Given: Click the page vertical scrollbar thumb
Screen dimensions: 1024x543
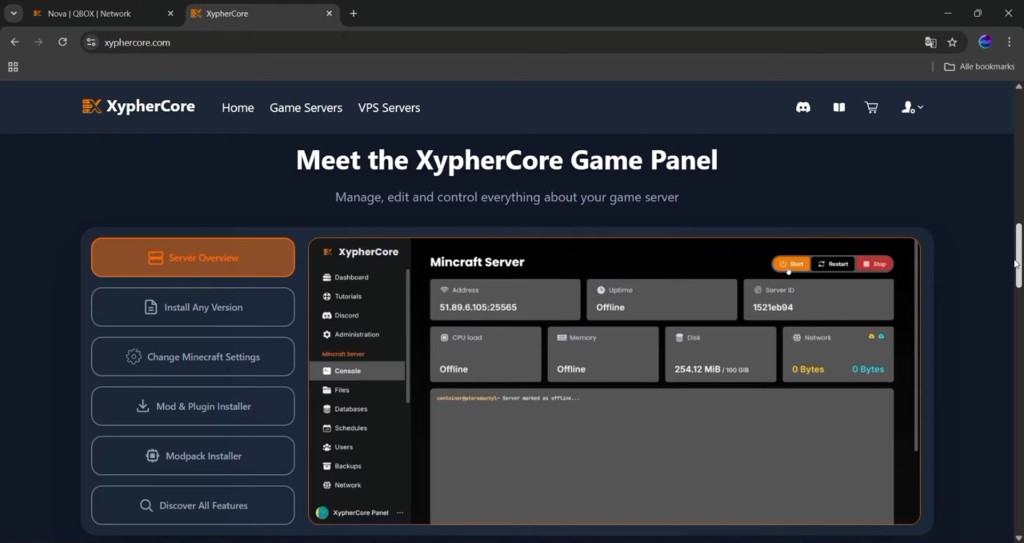Looking at the screenshot, I should click(1018, 255).
